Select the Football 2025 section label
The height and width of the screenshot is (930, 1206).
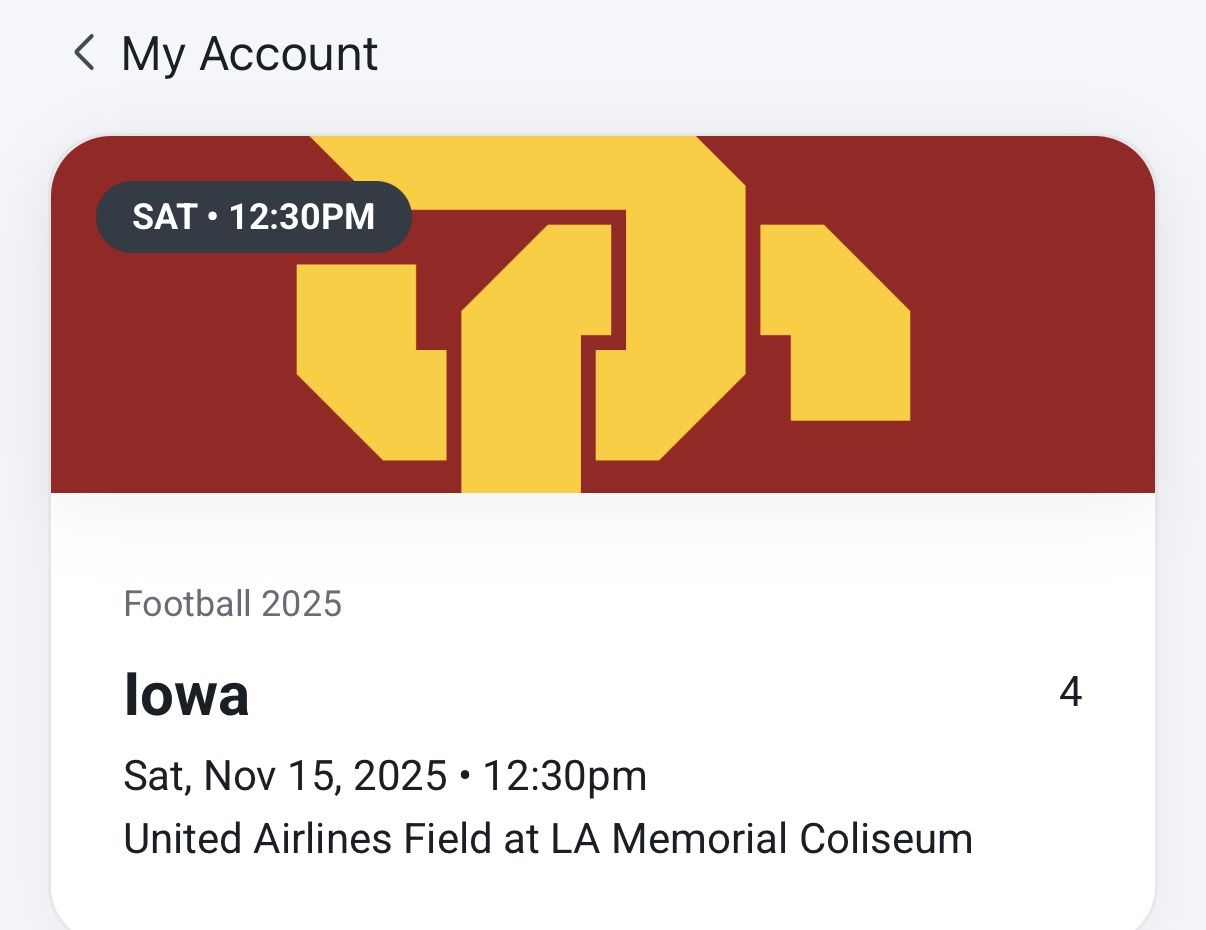[x=232, y=603]
